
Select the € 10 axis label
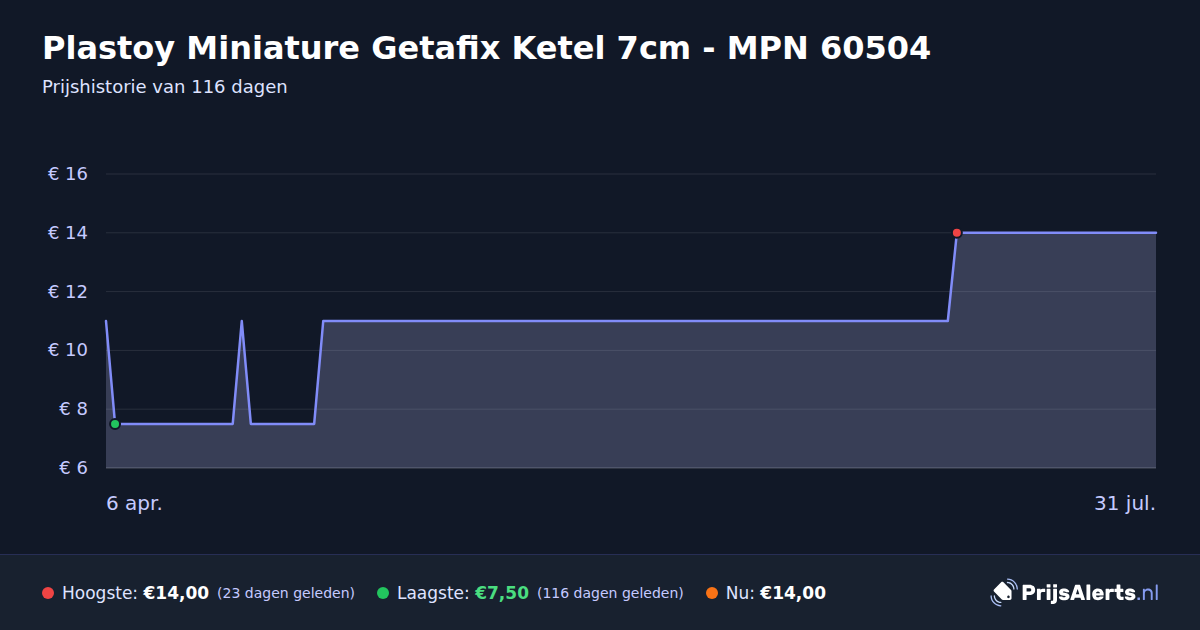point(68,350)
